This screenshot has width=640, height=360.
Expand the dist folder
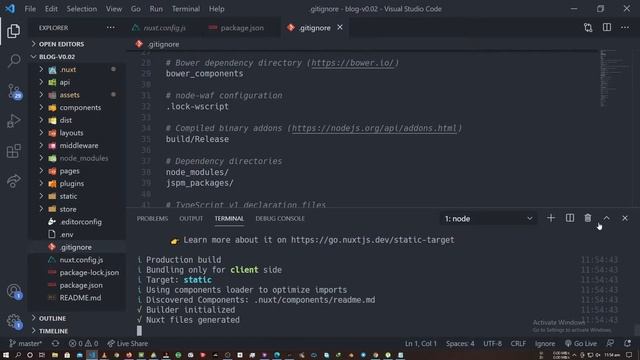(65, 120)
